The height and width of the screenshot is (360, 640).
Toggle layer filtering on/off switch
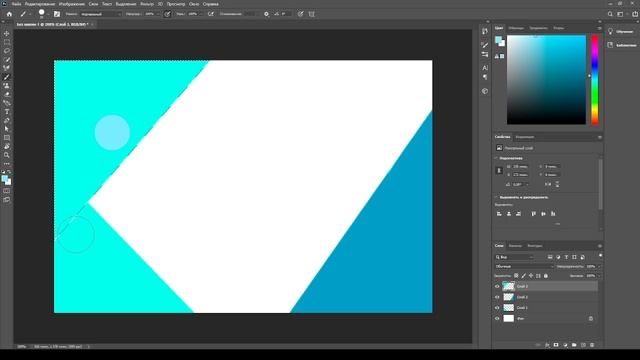pos(600,256)
